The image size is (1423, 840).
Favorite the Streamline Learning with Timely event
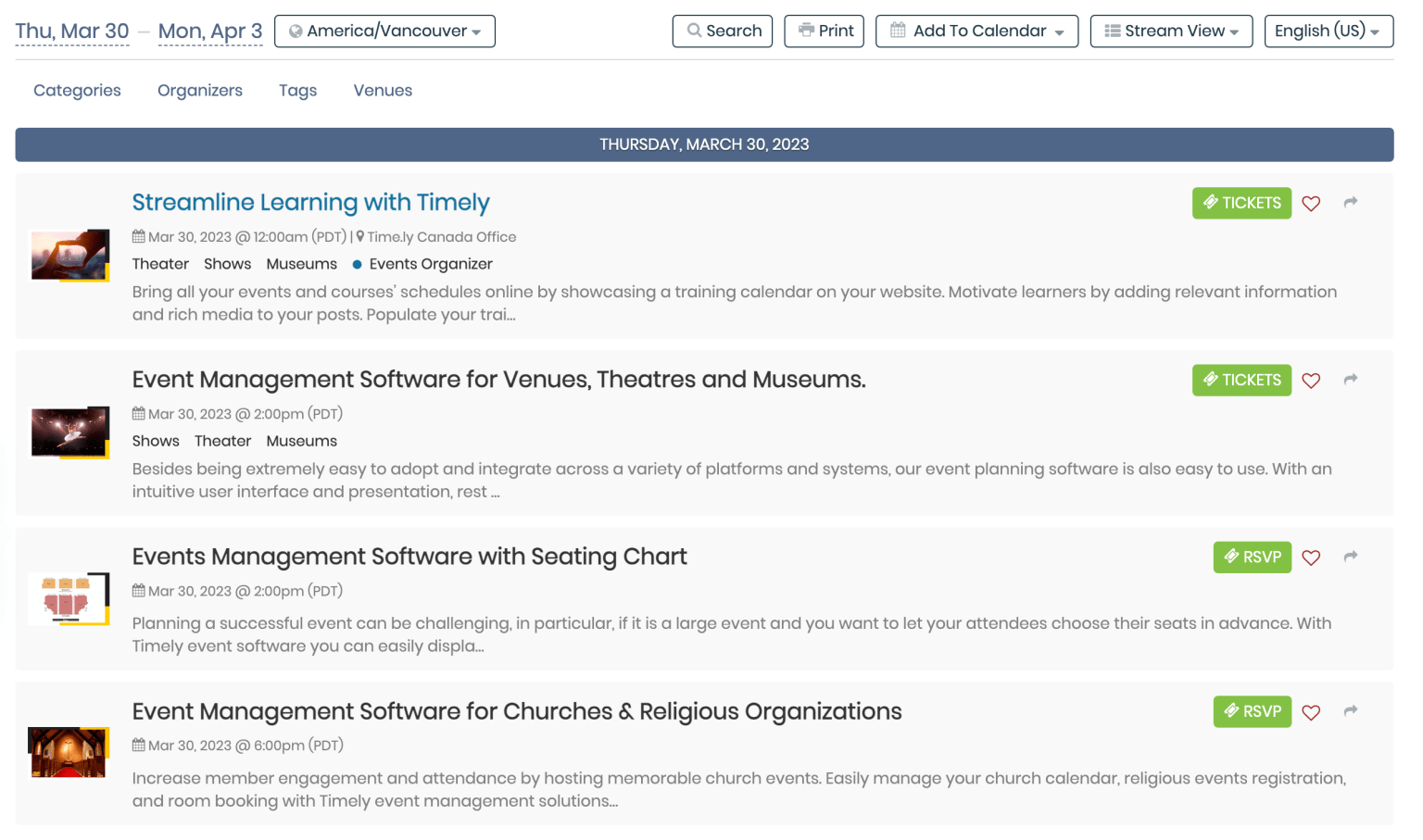click(x=1311, y=204)
